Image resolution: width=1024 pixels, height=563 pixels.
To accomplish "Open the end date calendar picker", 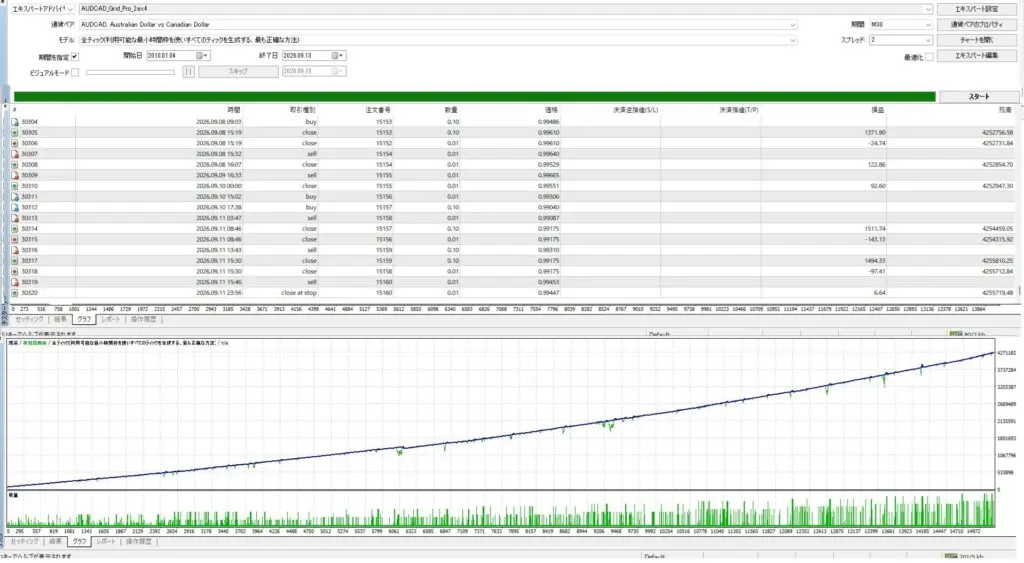I will [338, 56].
